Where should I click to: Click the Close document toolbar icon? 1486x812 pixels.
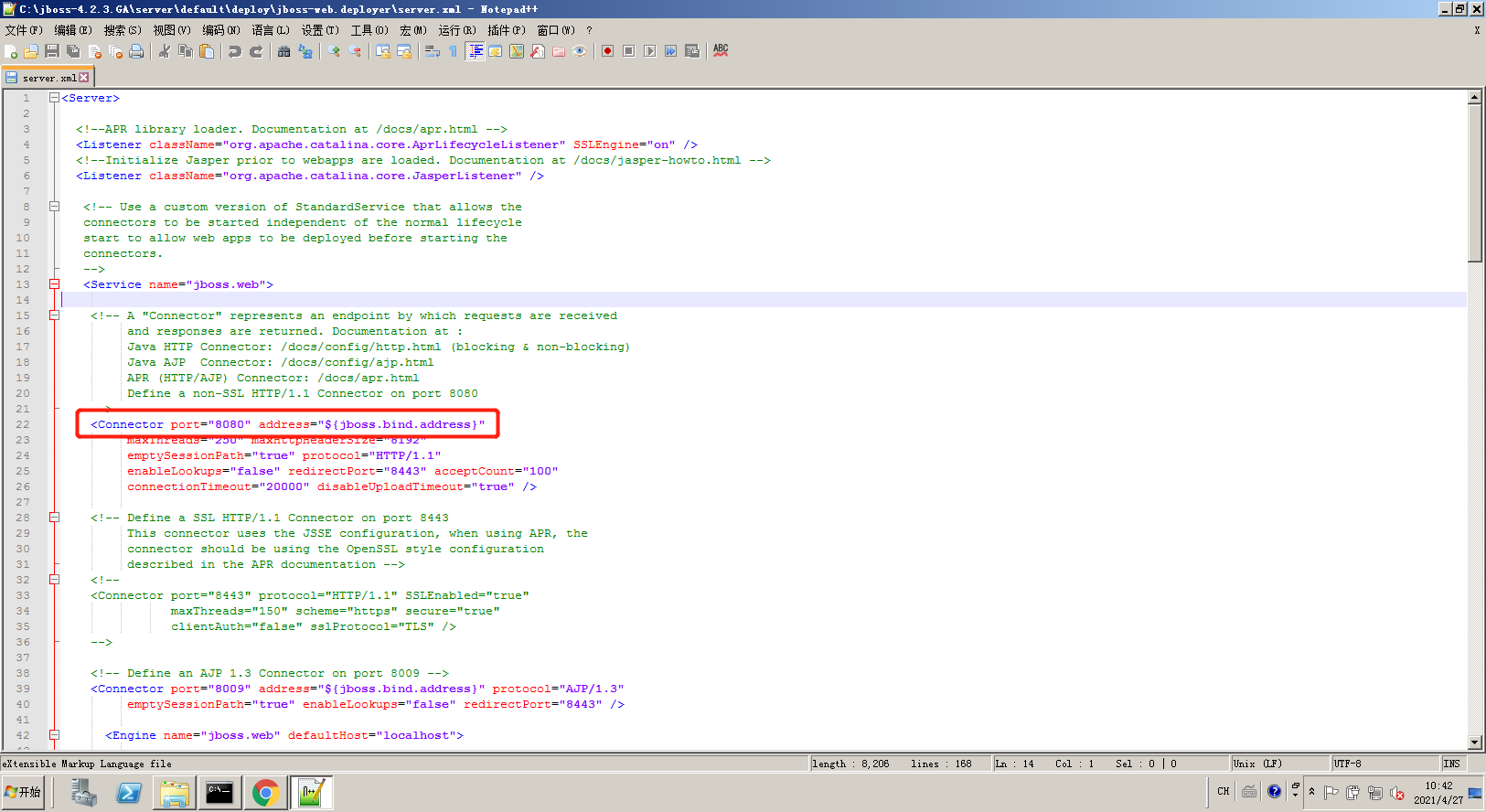(94, 51)
